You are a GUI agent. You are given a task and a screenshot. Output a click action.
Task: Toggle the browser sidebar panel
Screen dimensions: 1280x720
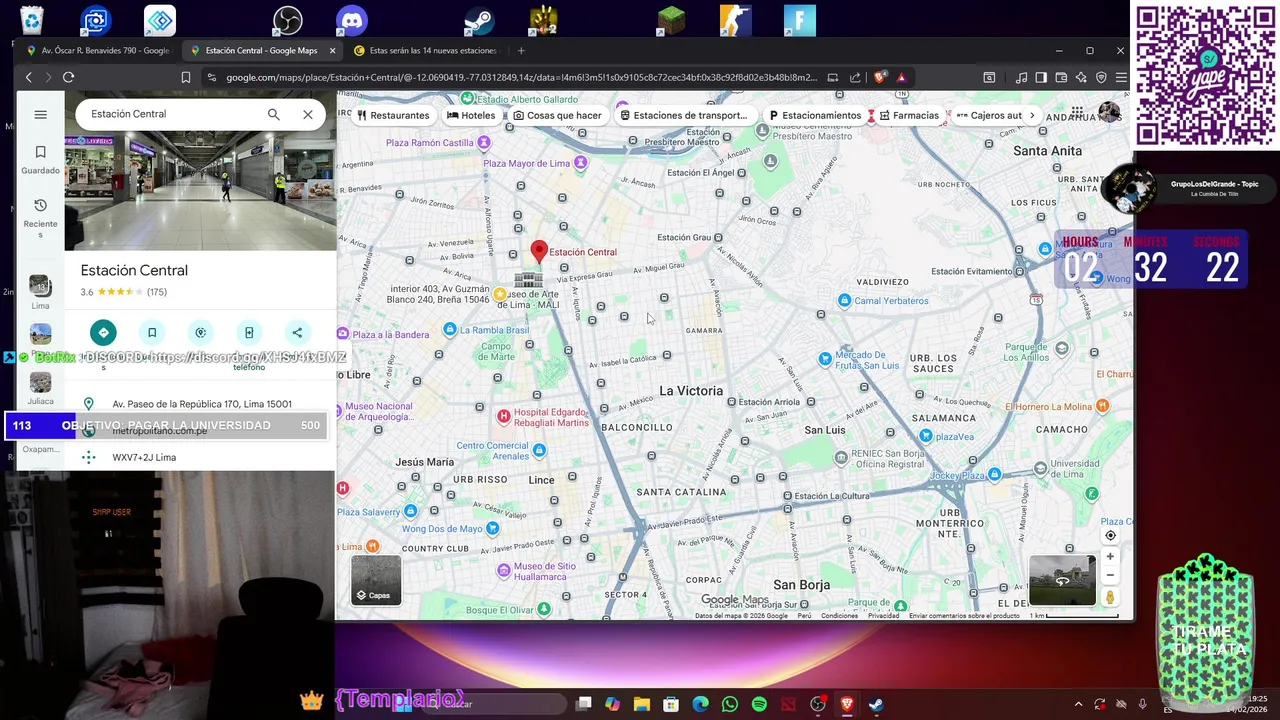pyautogui.click(x=1041, y=77)
